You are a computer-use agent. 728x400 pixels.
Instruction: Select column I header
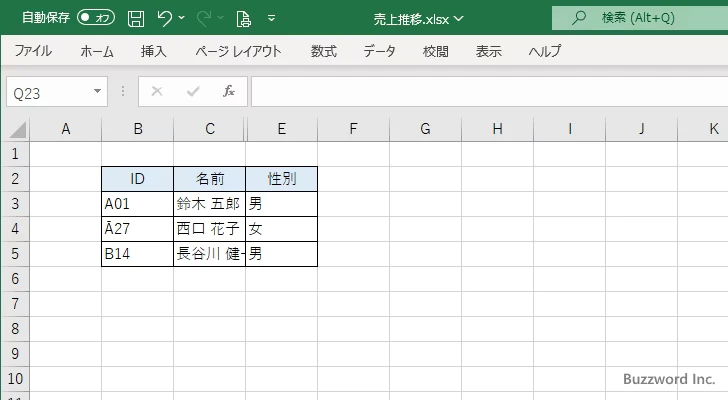click(569, 129)
